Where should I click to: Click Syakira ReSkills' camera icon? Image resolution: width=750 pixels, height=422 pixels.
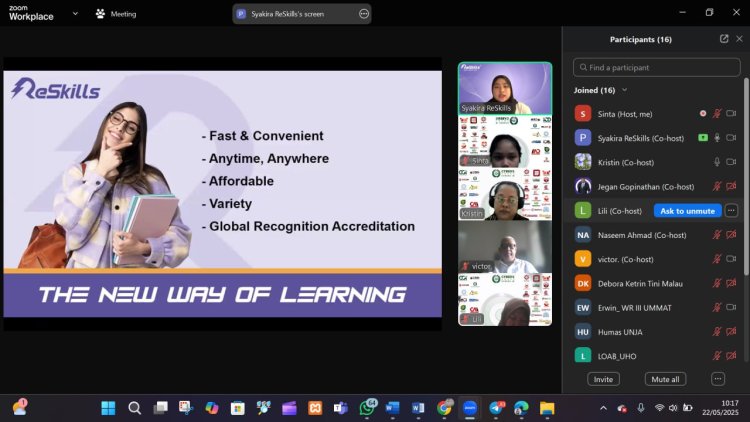point(731,138)
